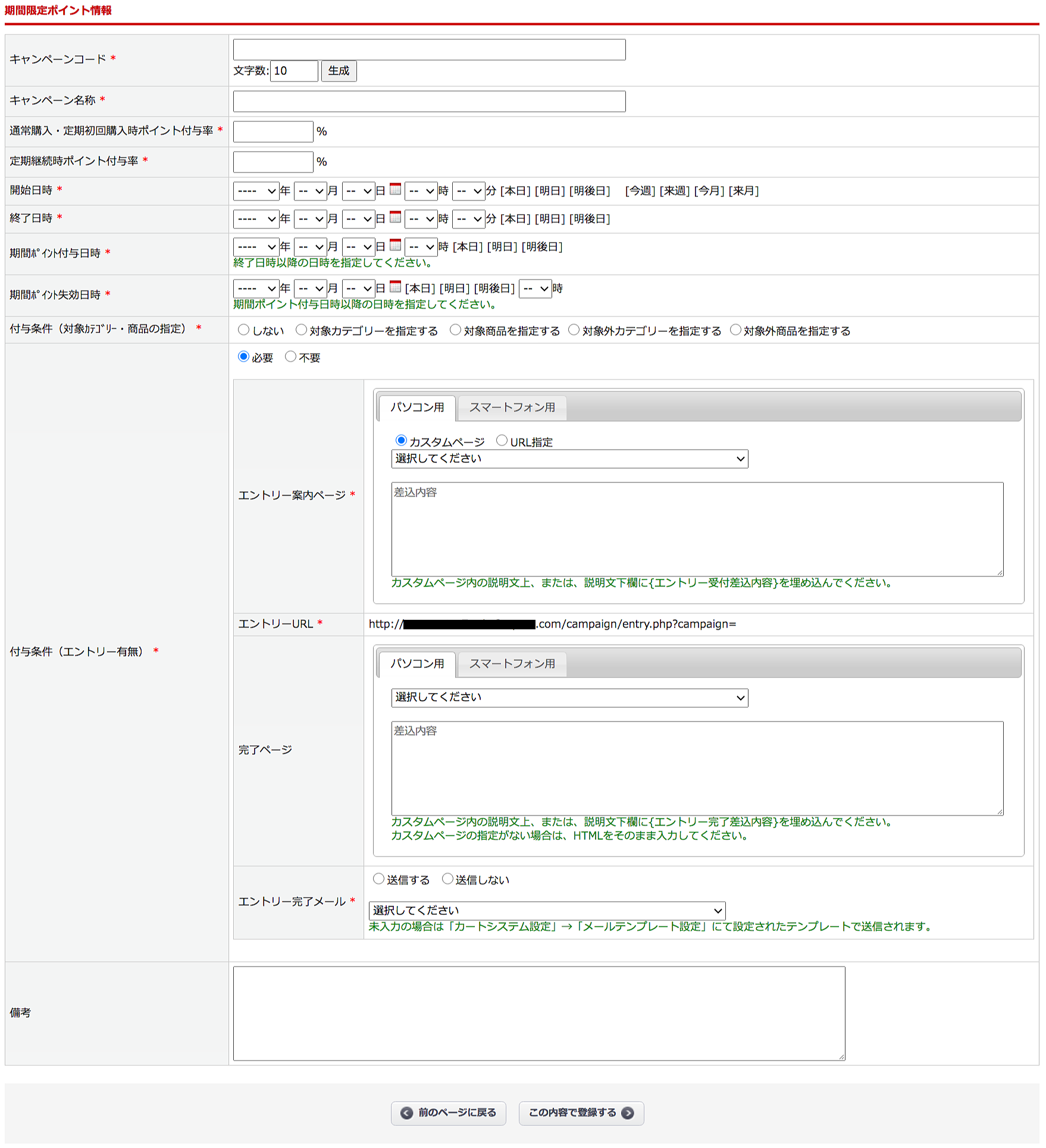Focus the キャンペーンコード input field

(x=429, y=49)
